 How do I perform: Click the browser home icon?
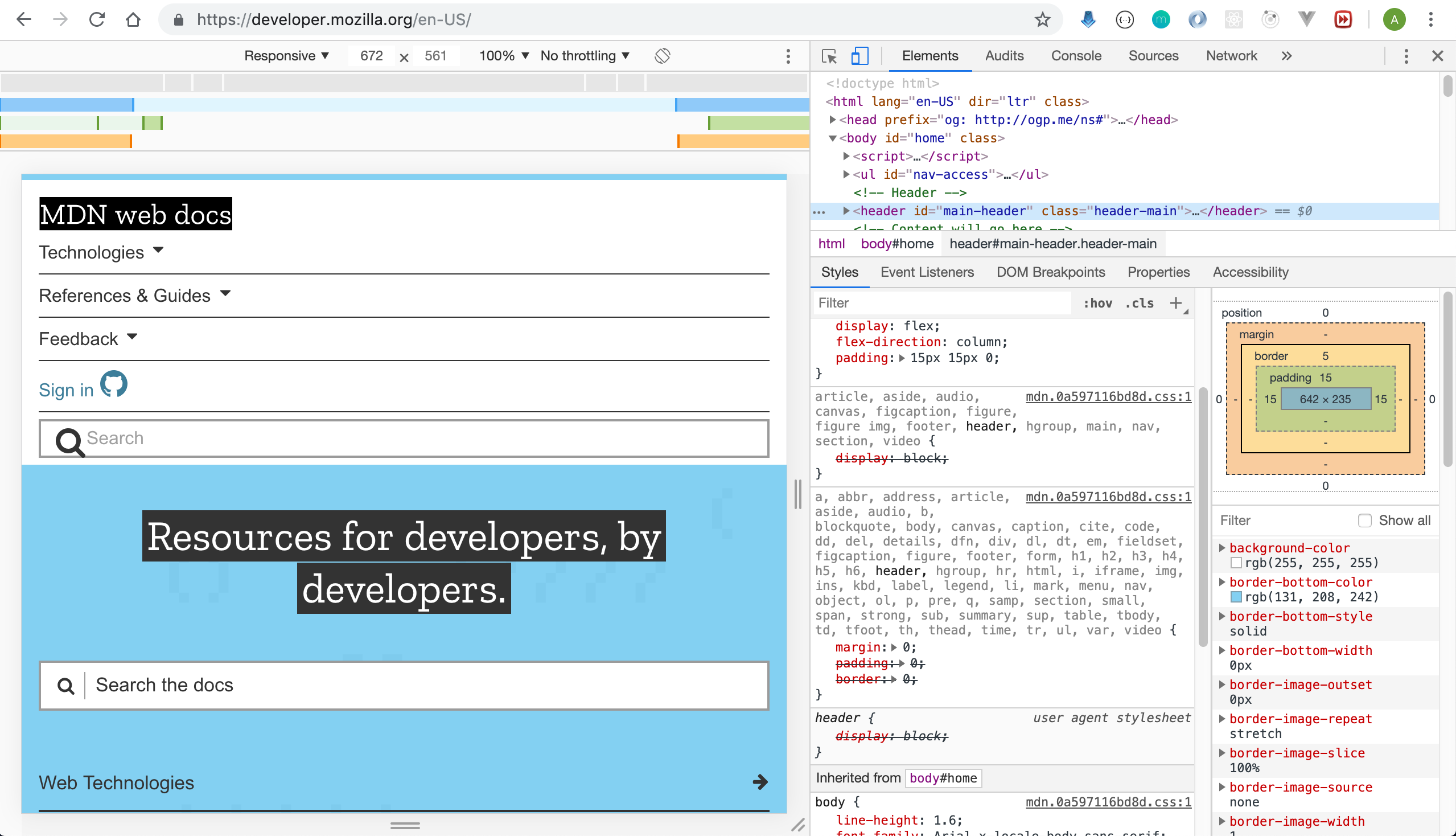[x=133, y=19]
